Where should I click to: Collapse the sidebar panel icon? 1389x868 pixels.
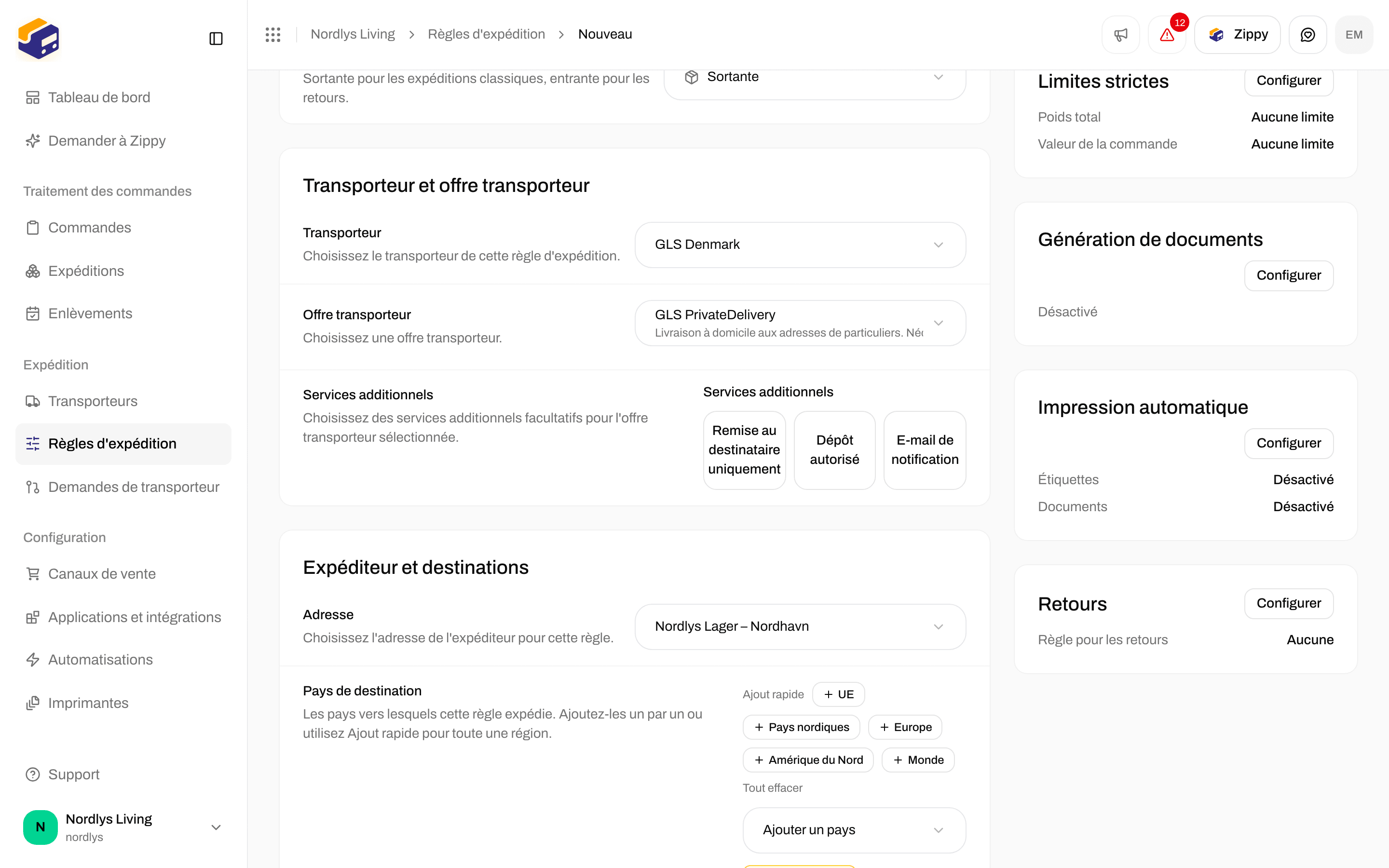pyautogui.click(x=216, y=39)
